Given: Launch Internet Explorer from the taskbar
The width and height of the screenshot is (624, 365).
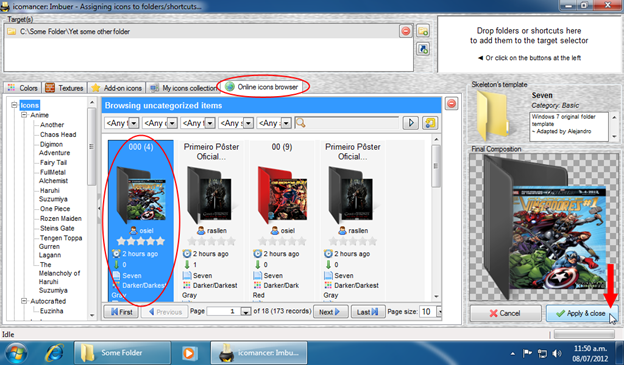Looking at the screenshot, I should [x=55, y=353].
